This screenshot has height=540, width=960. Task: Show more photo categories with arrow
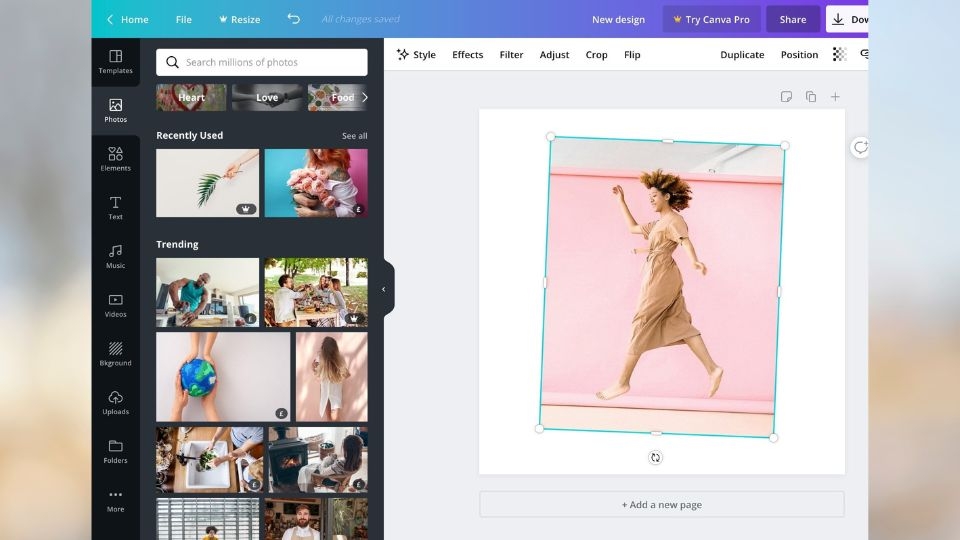click(365, 97)
